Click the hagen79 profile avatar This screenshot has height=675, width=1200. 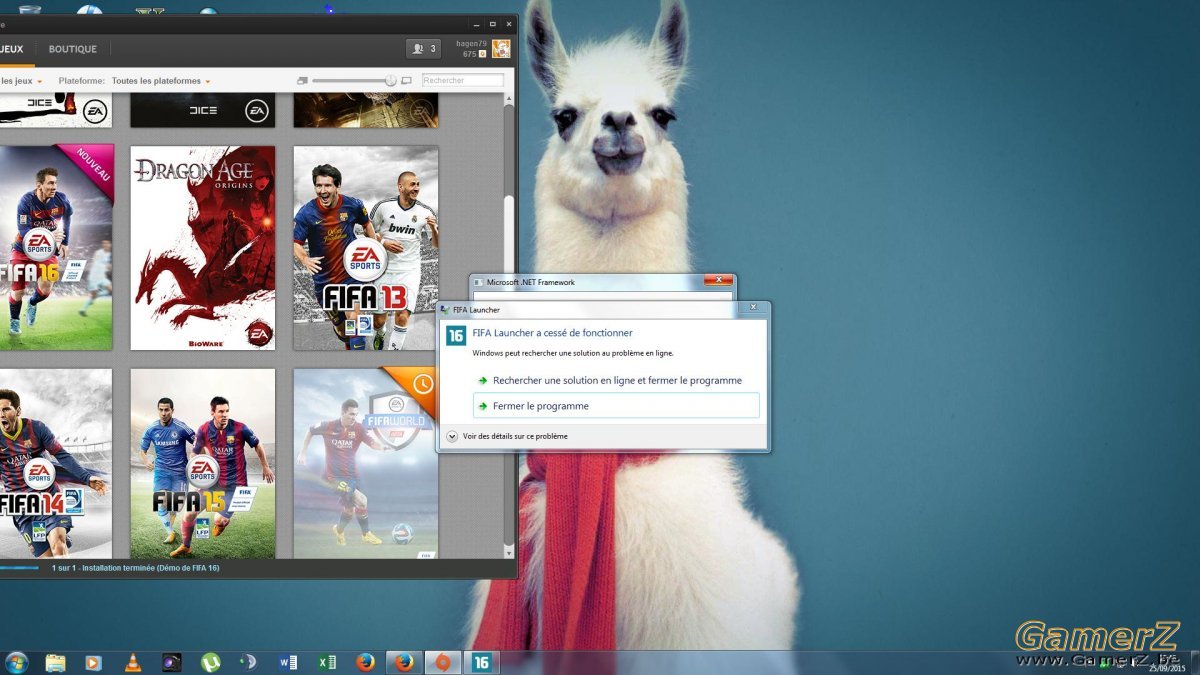tap(501, 49)
